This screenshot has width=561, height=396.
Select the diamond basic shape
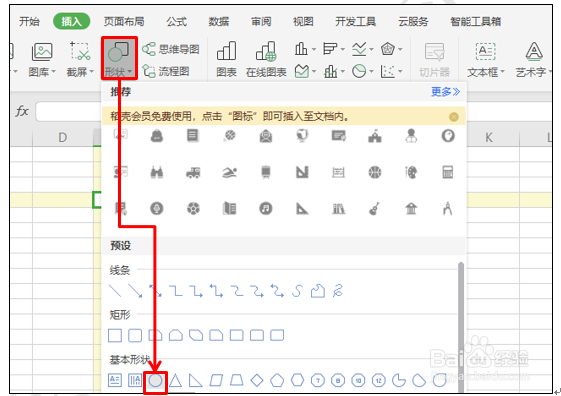tap(257, 380)
